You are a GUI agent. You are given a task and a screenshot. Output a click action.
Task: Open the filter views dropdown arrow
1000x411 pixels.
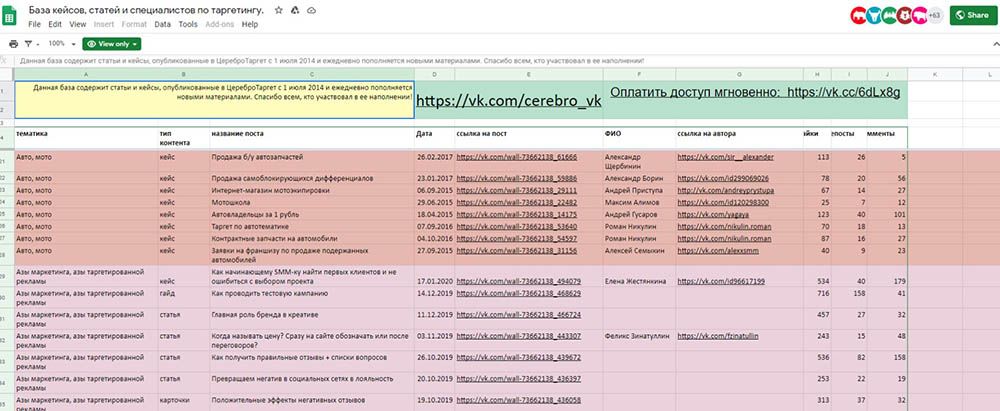(38, 44)
